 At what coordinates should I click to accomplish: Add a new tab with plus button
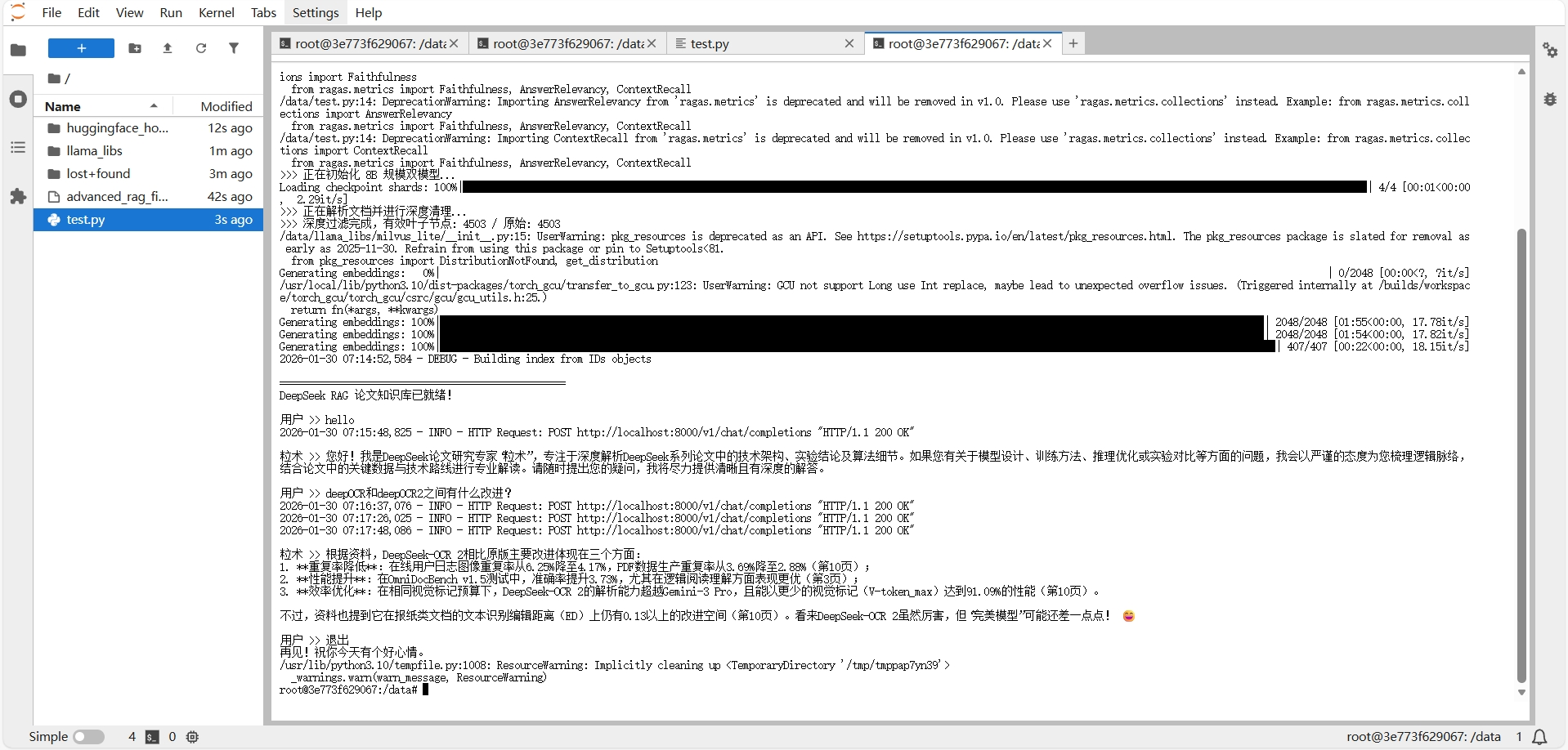pyautogui.click(x=1073, y=43)
